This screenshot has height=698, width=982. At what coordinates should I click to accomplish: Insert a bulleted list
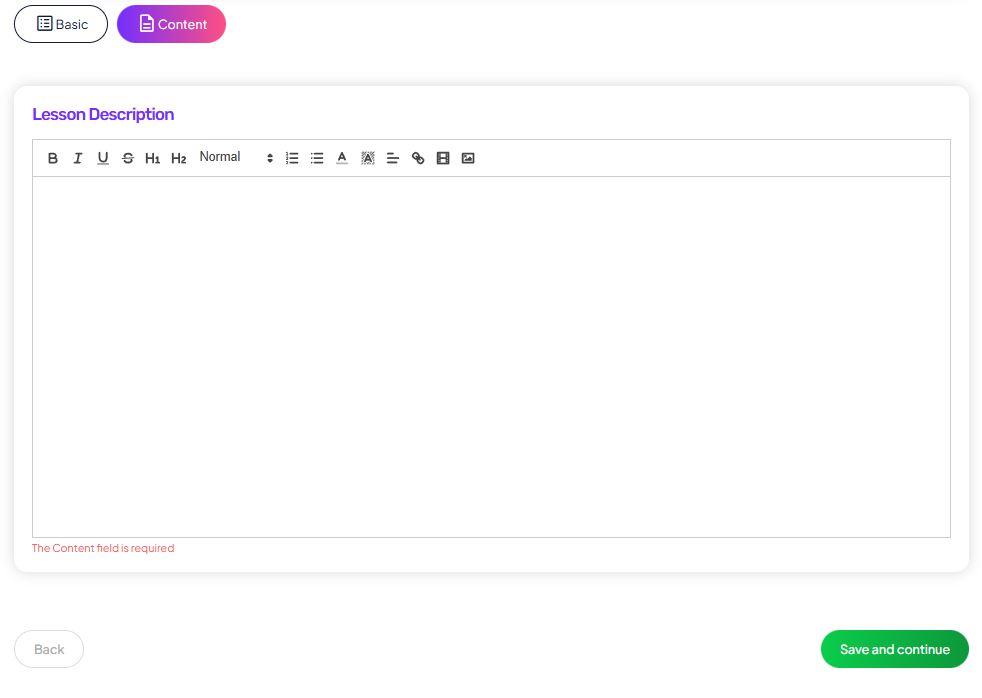coord(317,158)
